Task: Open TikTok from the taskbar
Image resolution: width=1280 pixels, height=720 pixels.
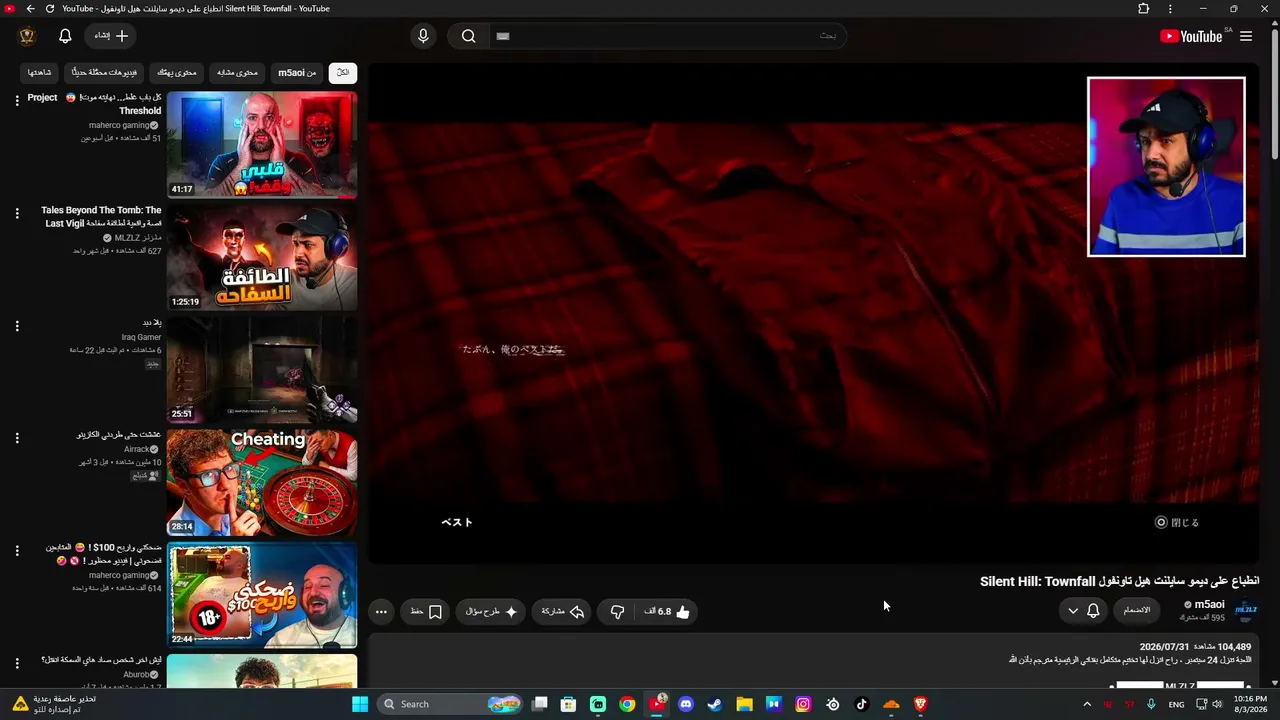Action: tap(862, 704)
